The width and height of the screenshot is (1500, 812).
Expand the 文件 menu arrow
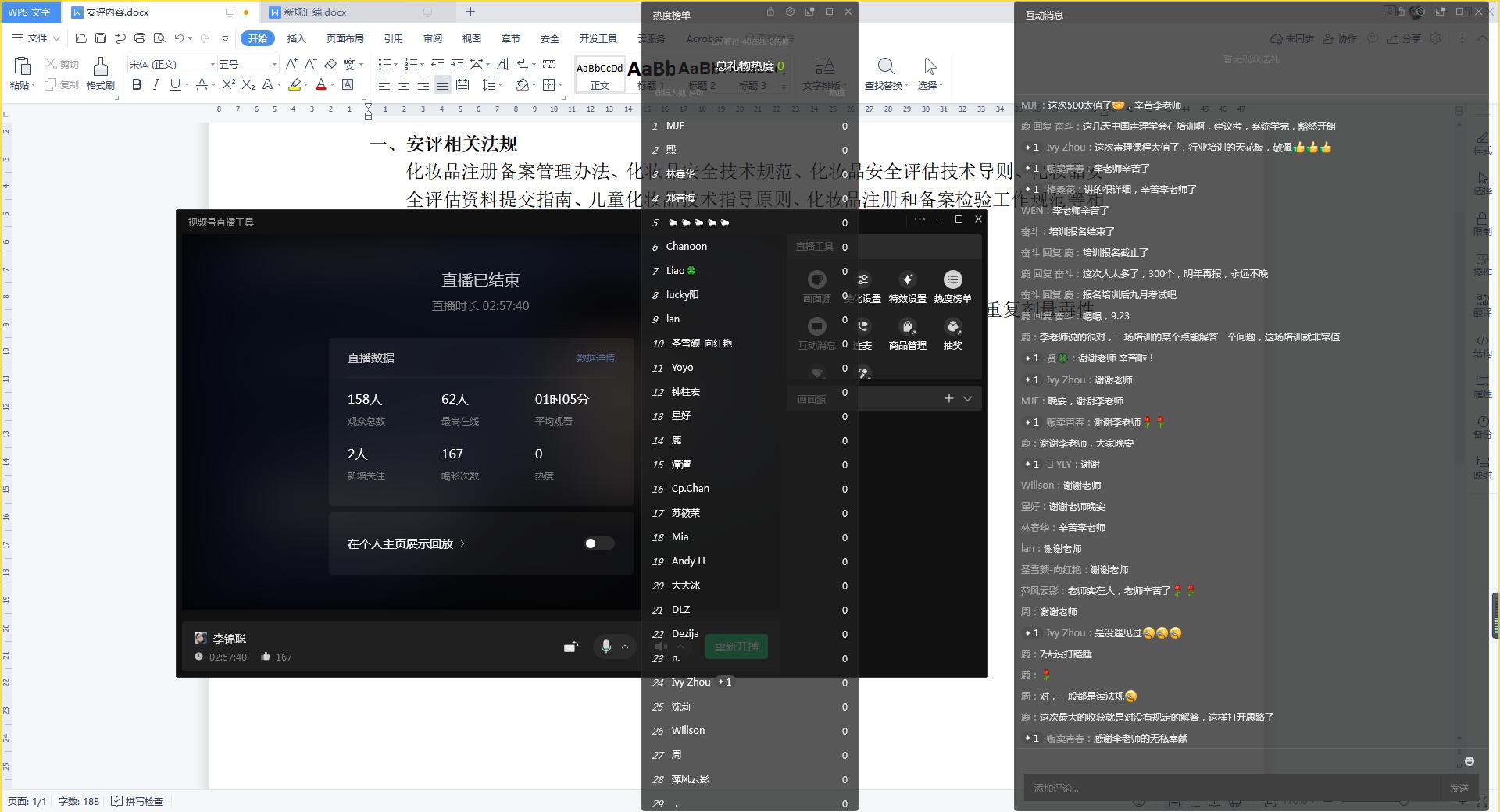[56, 38]
